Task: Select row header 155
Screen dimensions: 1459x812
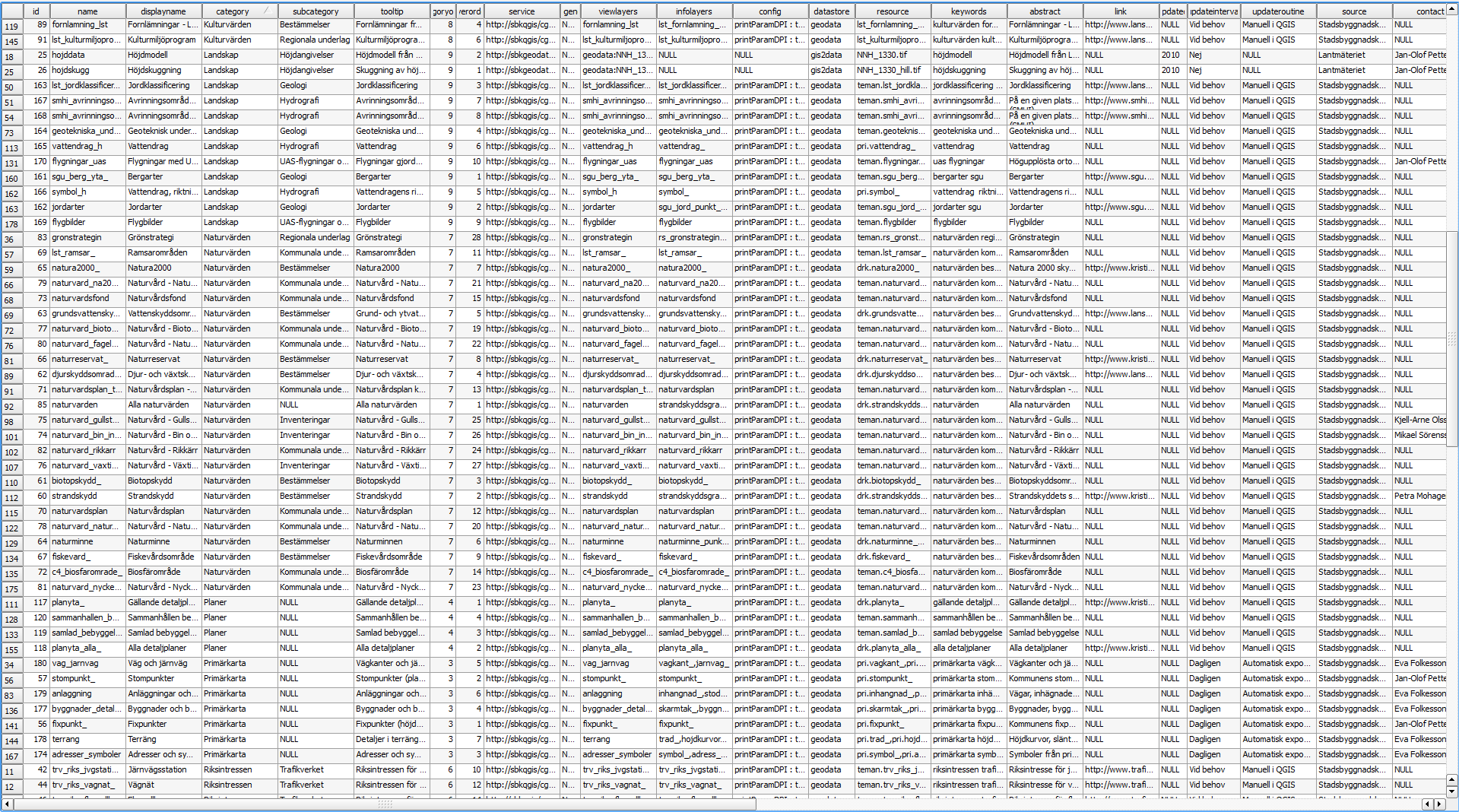Action: [x=11, y=649]
